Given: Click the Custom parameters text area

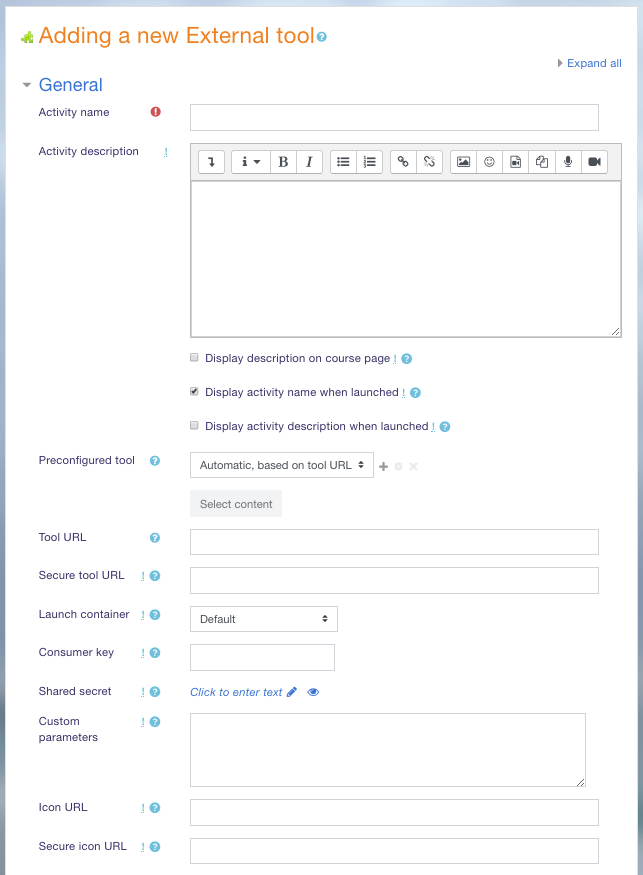Looking at the screenshot, I should click(x=388, y=750).
